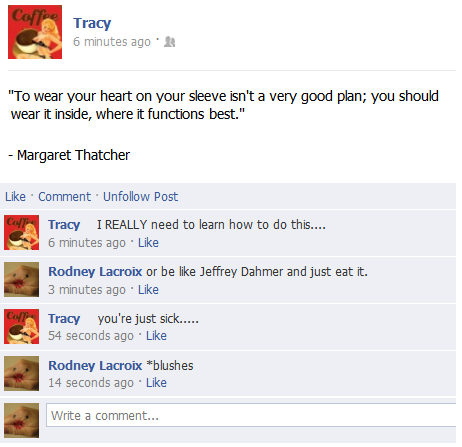Click Tracy's avatar next to "you're just sick"
Image resolution: width=462 pixels, height=447 pixels.
click(22, 326)
